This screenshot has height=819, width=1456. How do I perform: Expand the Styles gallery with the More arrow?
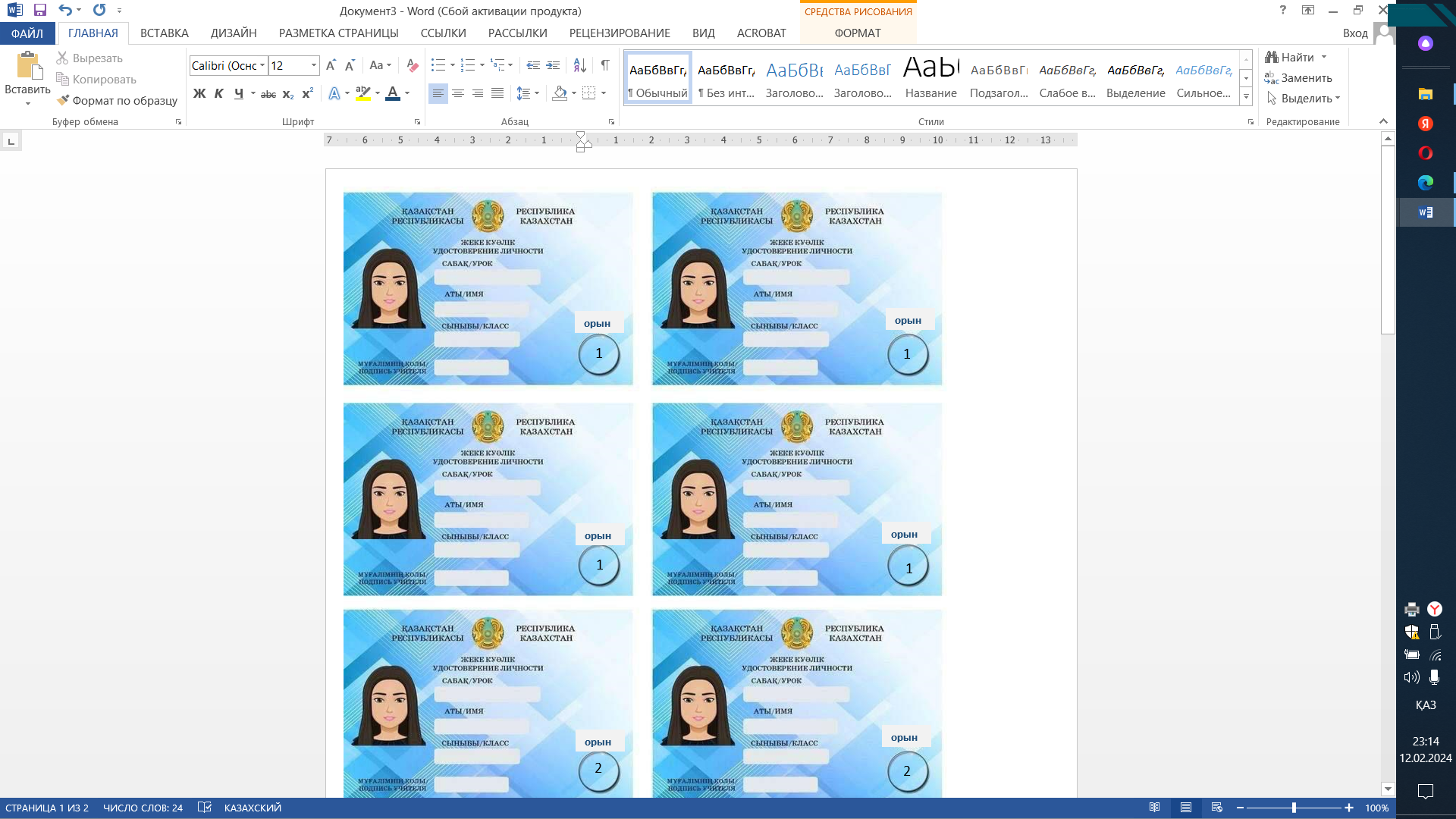(1246, 97)
